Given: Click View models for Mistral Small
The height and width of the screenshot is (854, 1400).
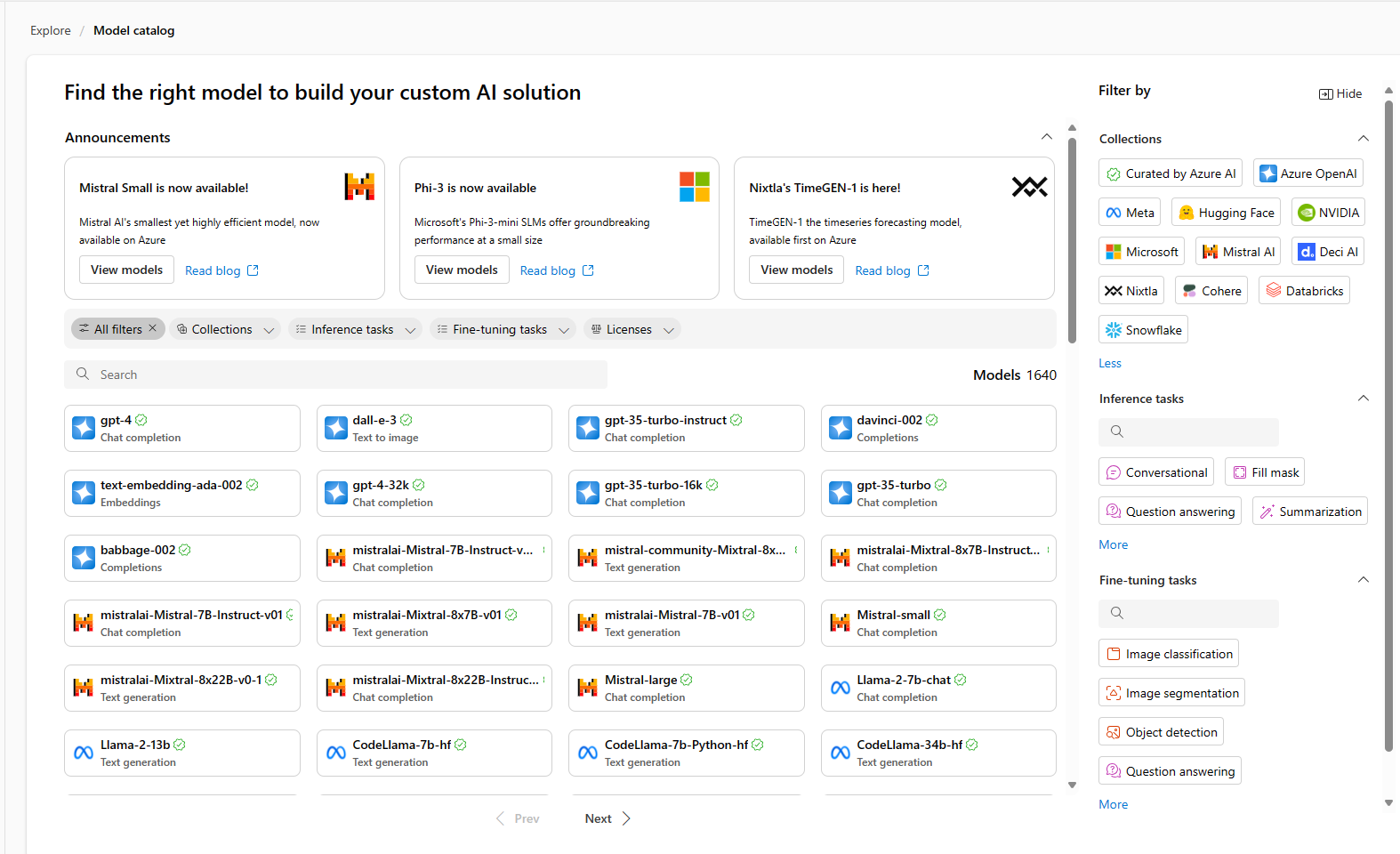Looking at the screenshot, I should click(x=126, y=270).
